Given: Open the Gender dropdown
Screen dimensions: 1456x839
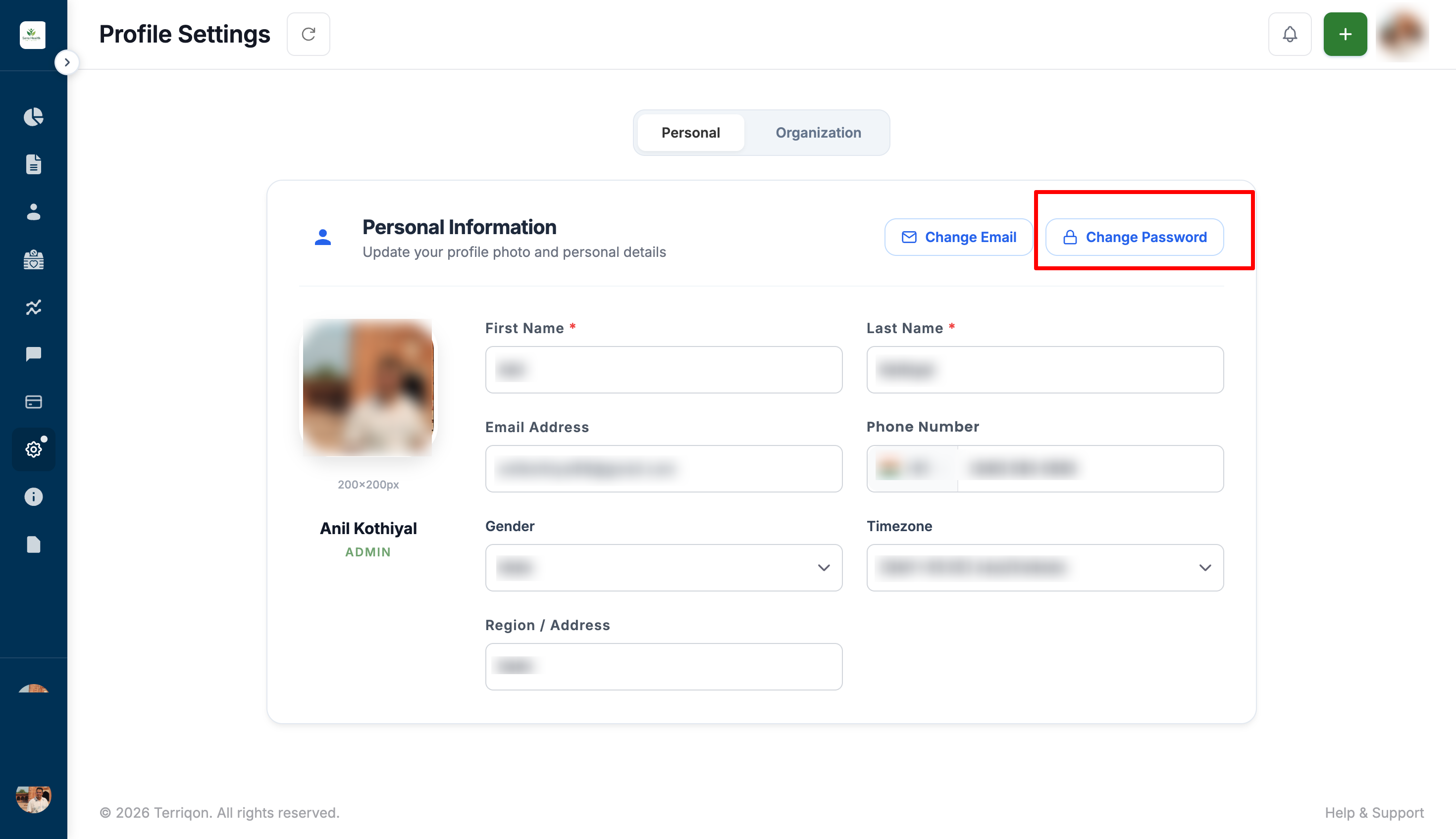Looking at the screenshot, I should (x=664, y=568).
